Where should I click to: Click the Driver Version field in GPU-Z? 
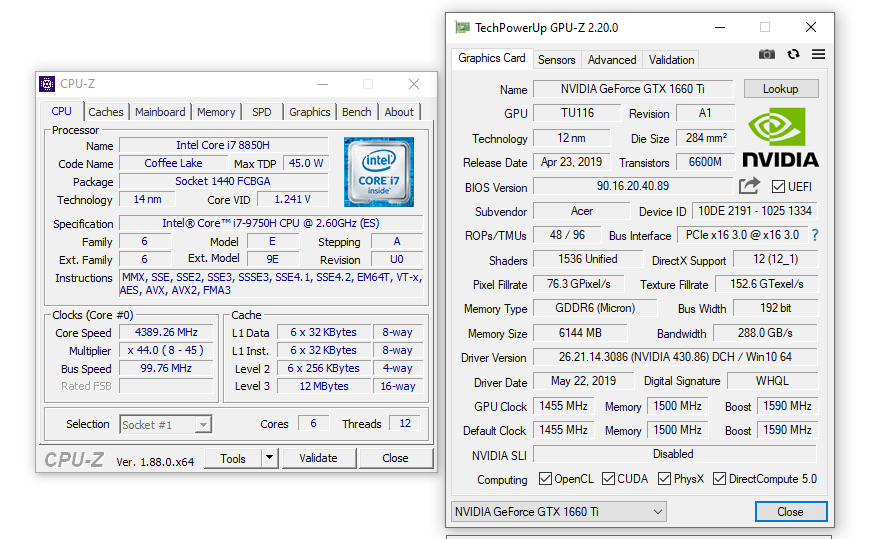675,357
